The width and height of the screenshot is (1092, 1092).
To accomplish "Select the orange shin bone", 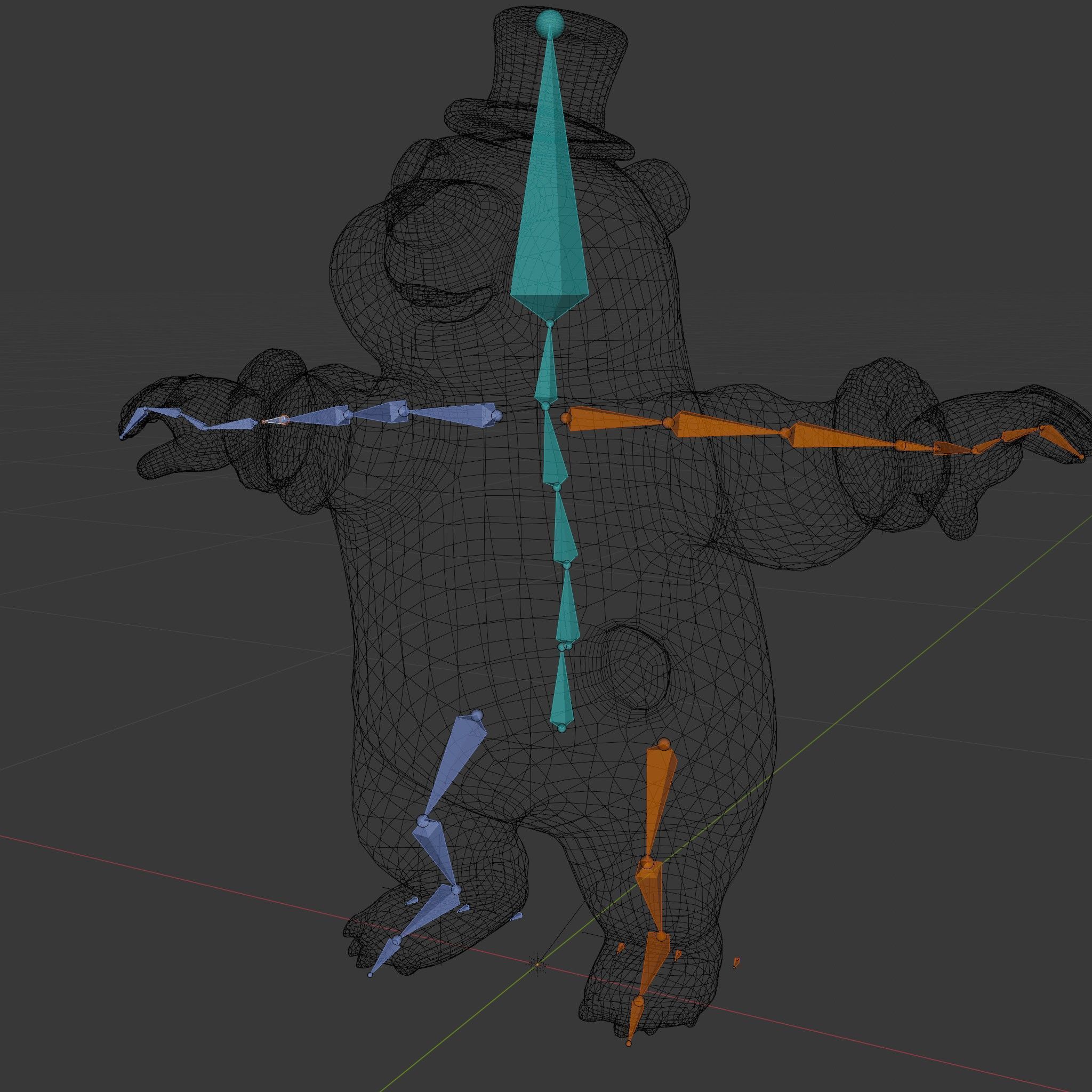I will click(x=651, y=898).
